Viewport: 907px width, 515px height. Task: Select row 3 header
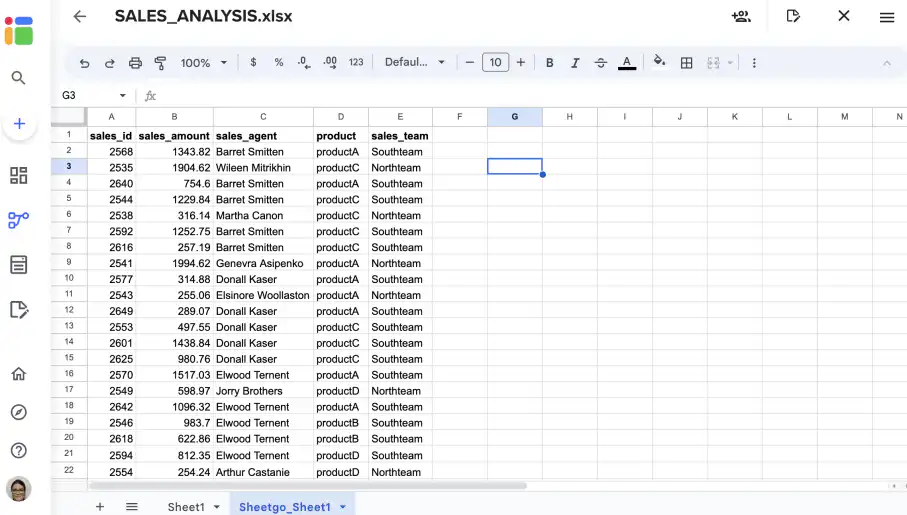pyautogui.click(x=69, y=167)
